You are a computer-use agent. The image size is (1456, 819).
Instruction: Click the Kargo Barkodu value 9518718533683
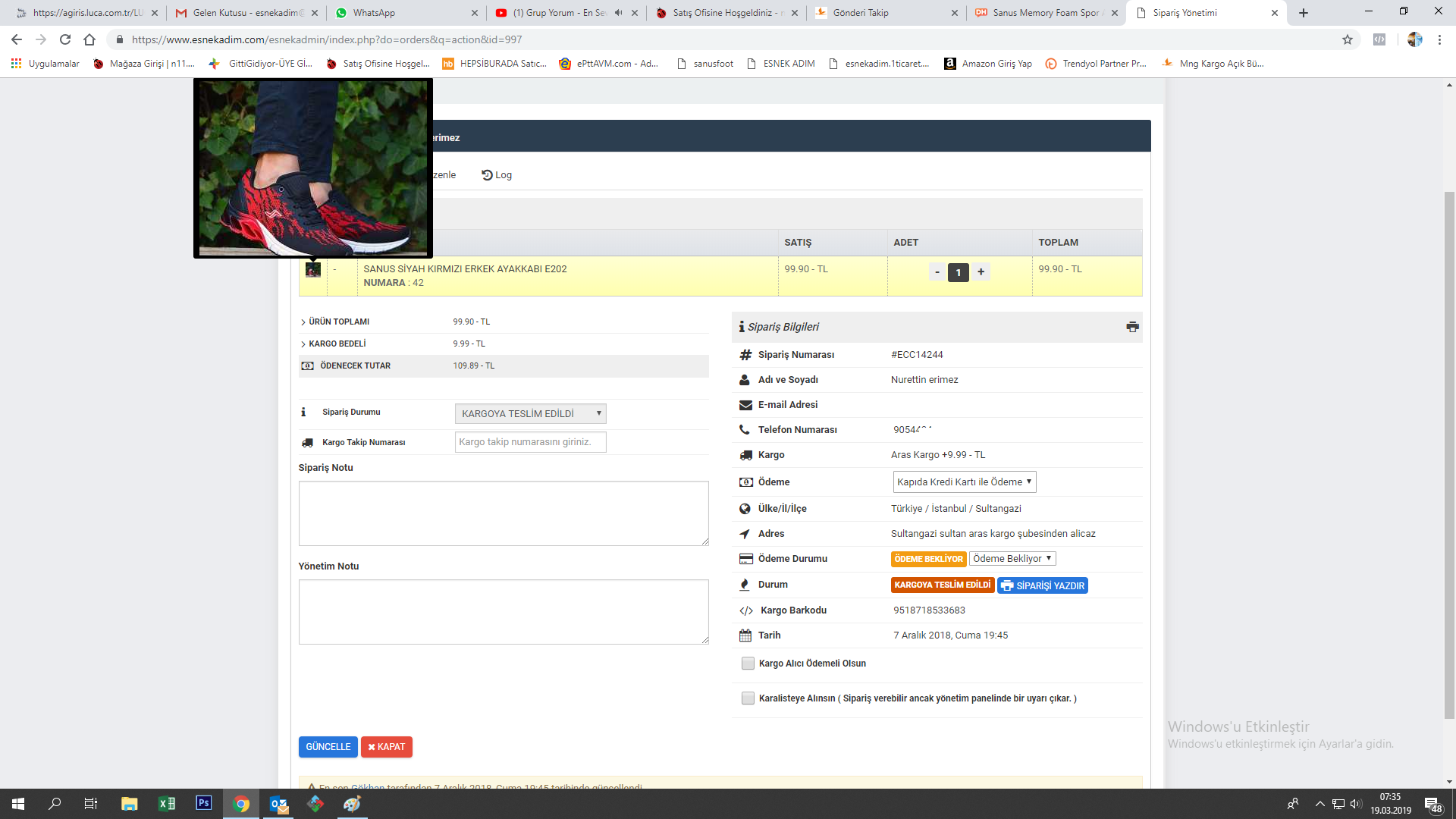(x=929, y=610)
